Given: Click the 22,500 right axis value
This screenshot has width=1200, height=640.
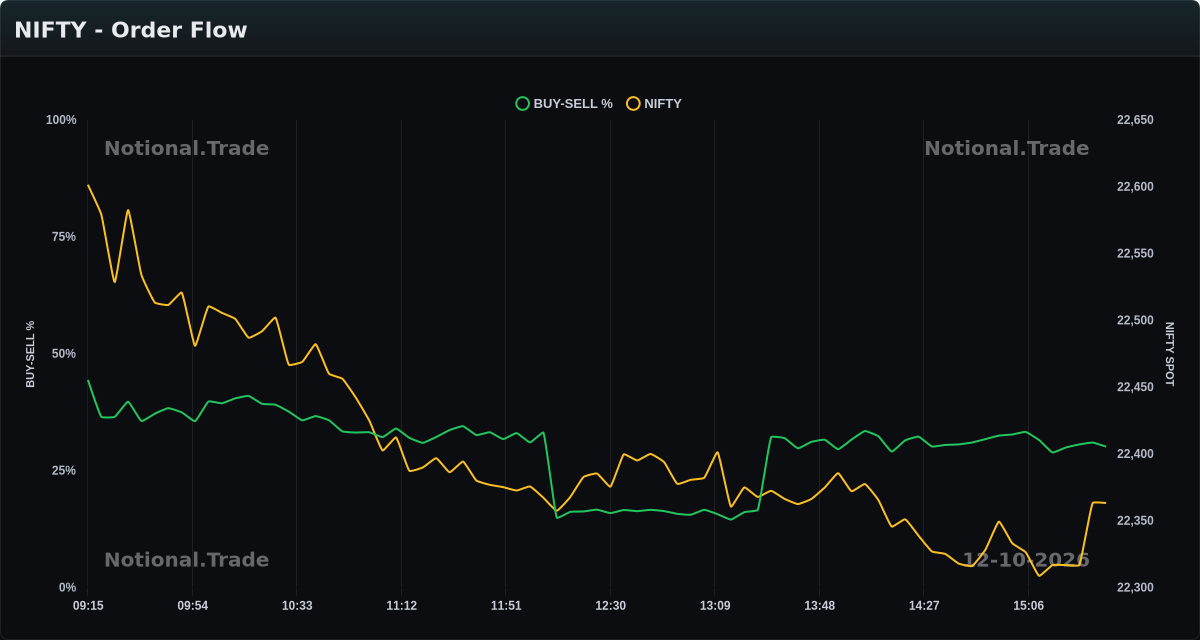Looking at the screenshot, I should tap(1135, 321).
